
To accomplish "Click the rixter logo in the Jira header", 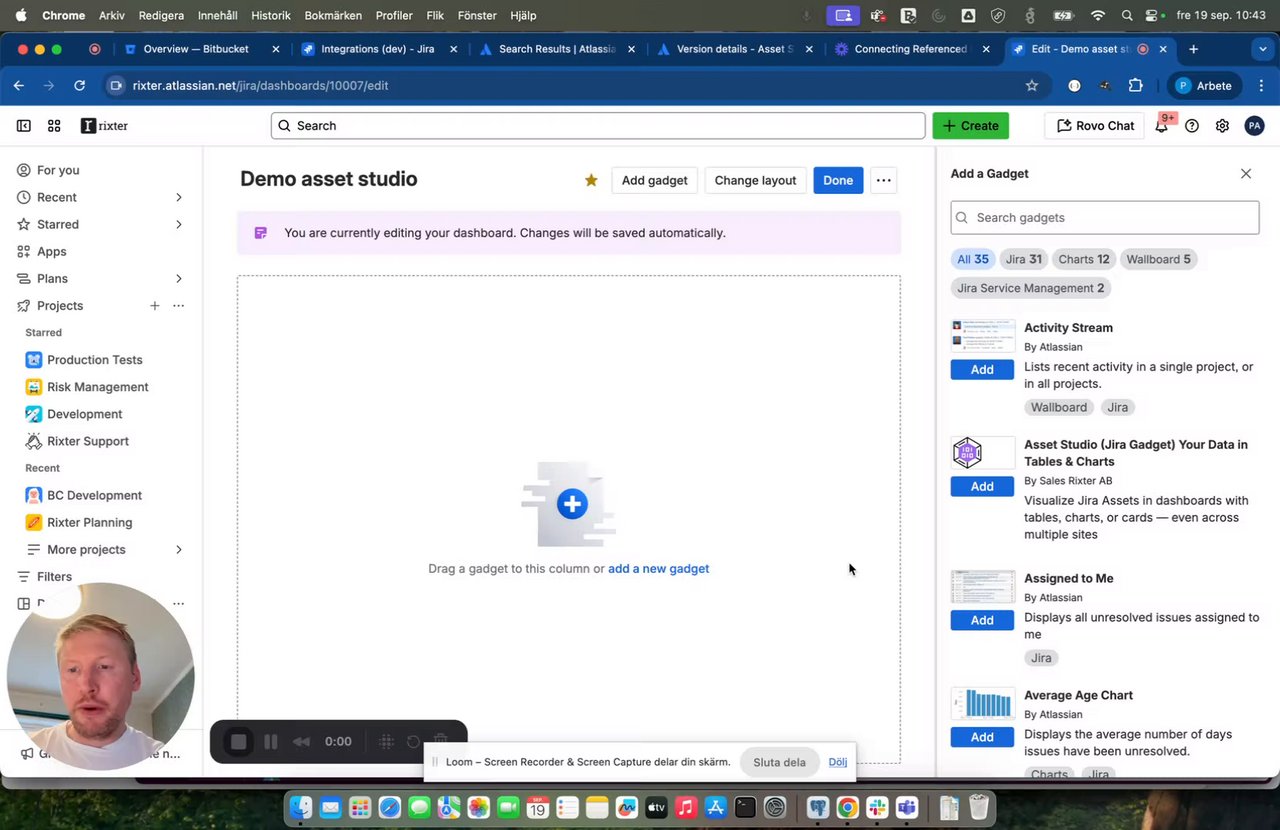I will coord(104,126).
